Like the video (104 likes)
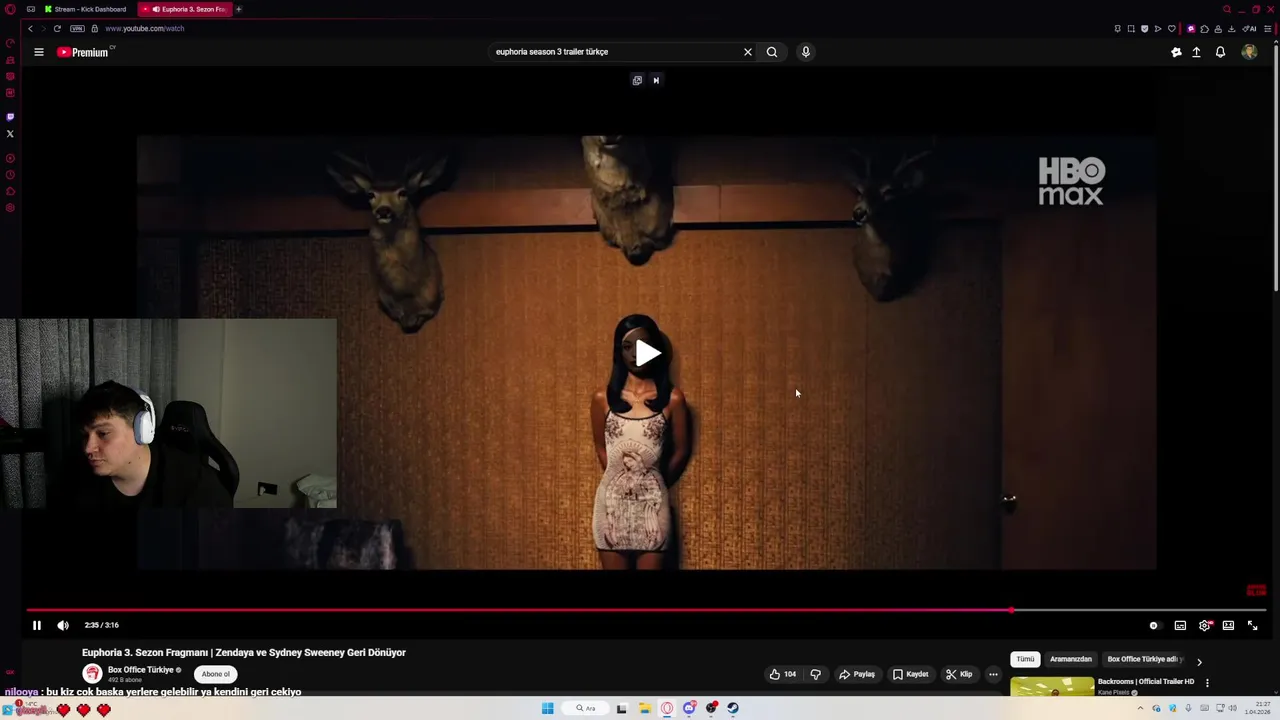Screen dimensions: 1280x720 pos(782,674)
